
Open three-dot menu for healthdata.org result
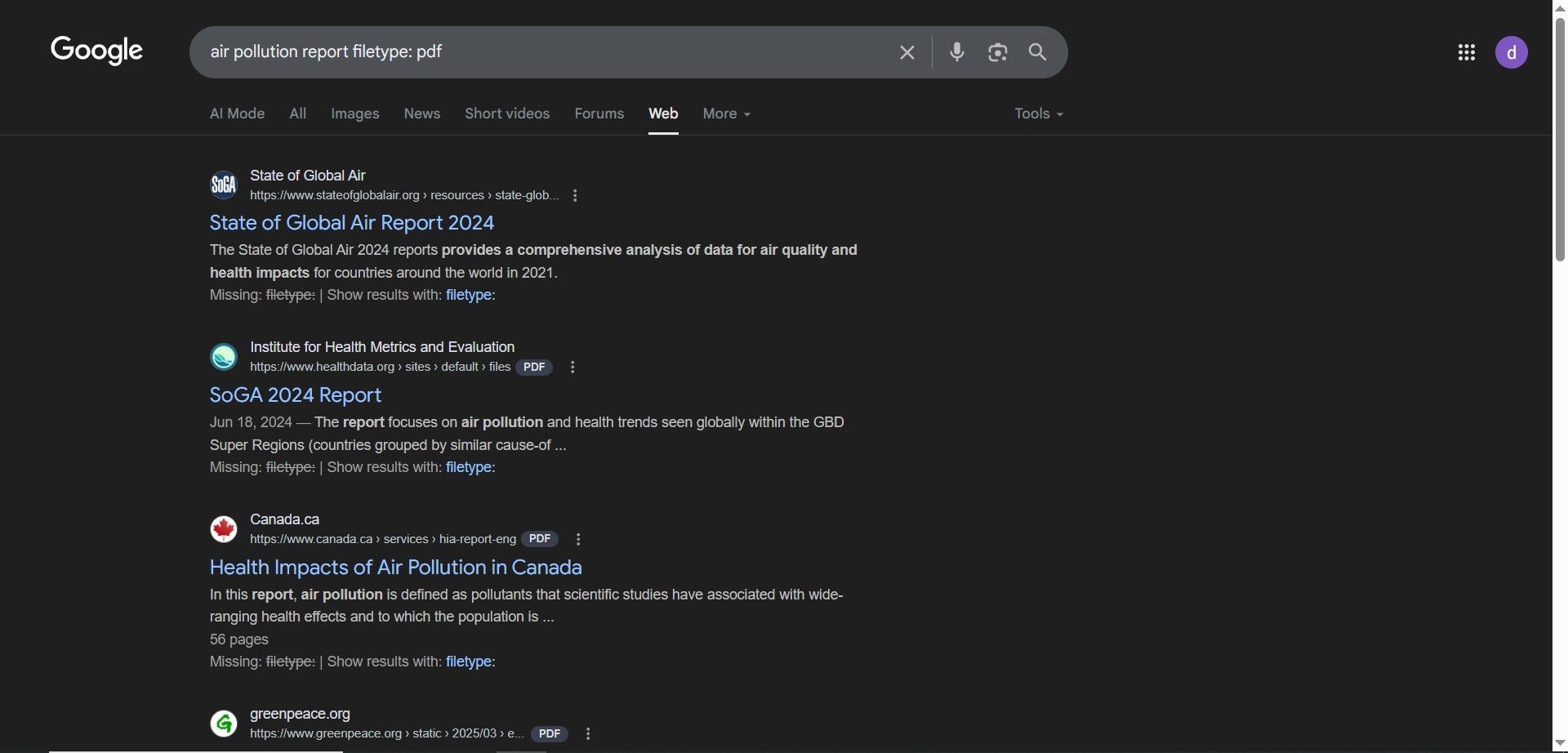point(572,368)
